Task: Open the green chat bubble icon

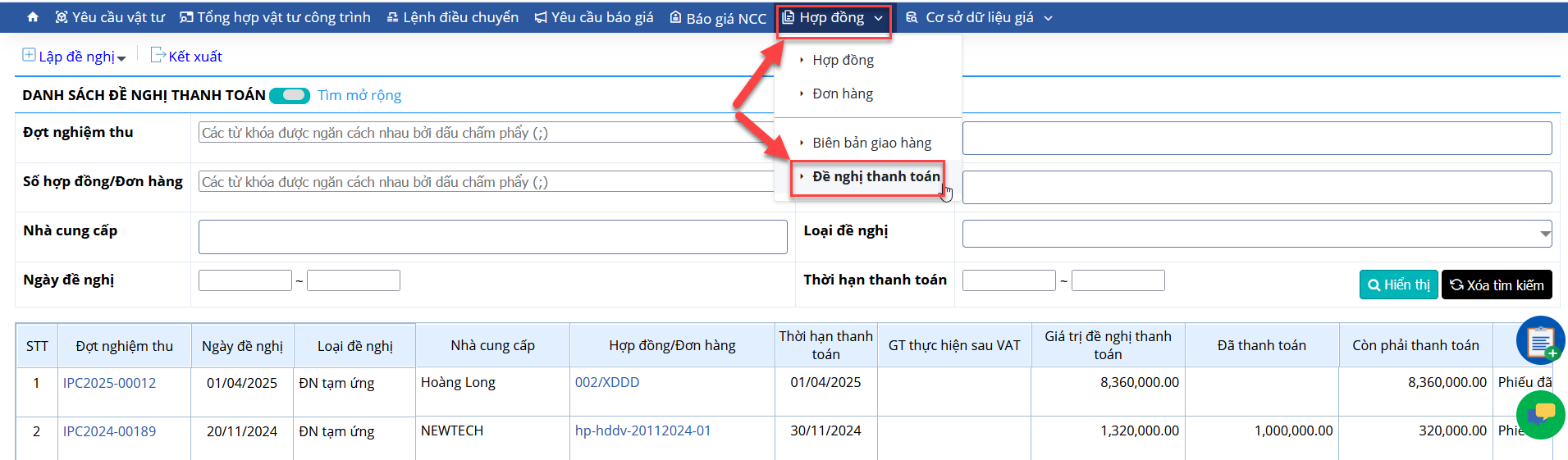Action: pos(1541,414)
